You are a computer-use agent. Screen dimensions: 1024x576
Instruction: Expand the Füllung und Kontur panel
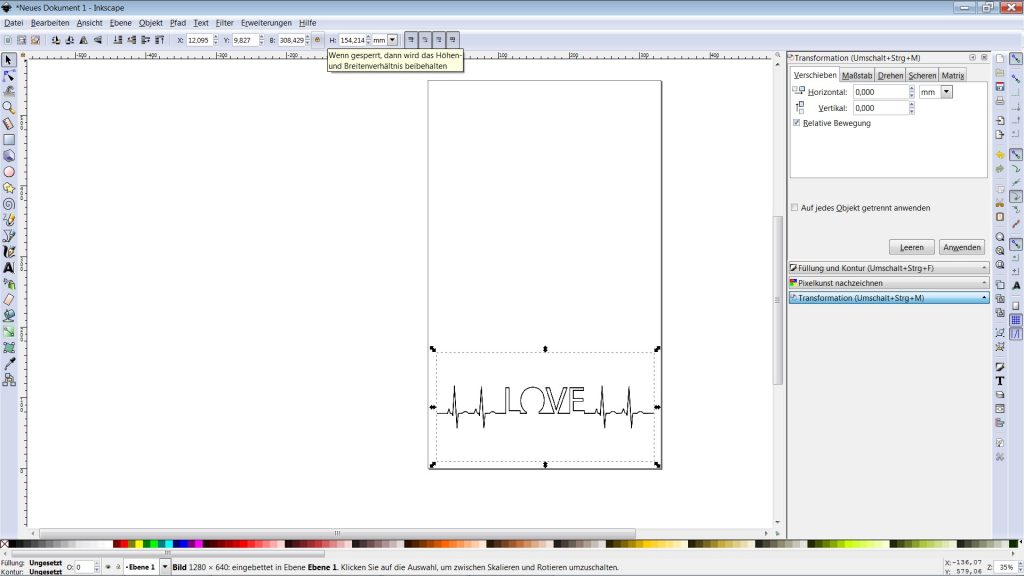[x=888, y=268]
